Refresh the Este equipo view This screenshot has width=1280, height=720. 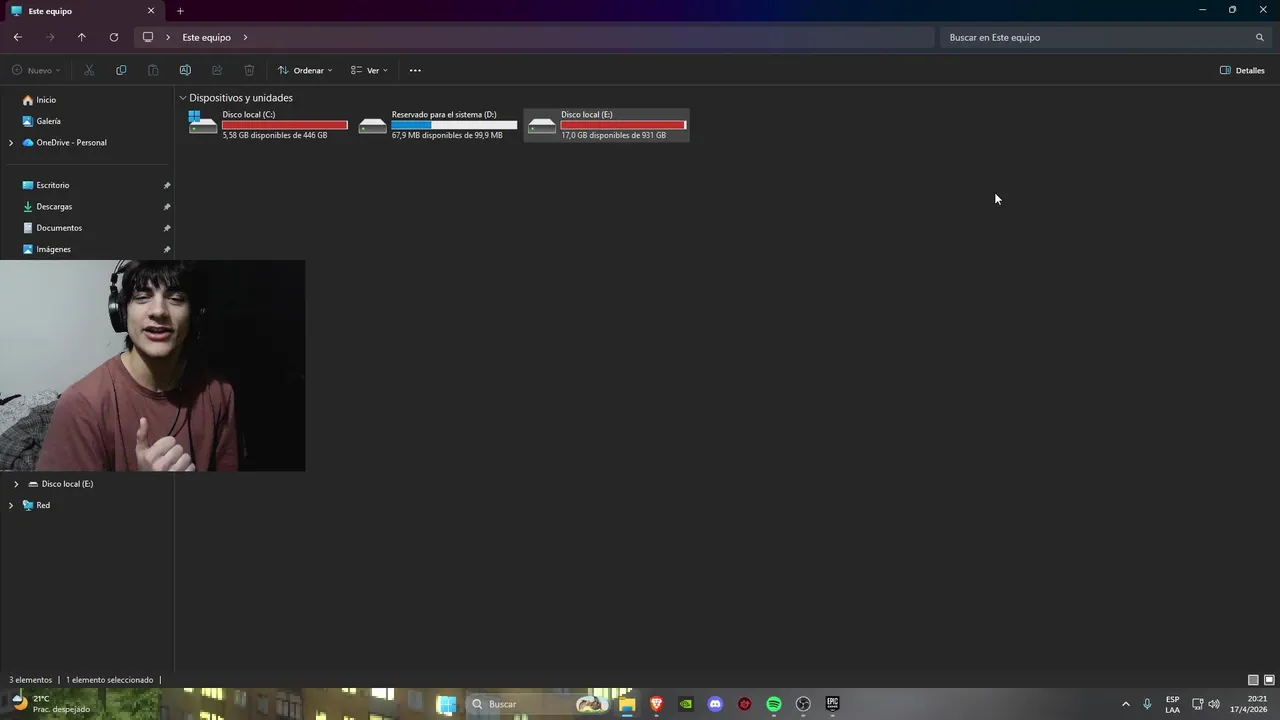coord(114,37)
